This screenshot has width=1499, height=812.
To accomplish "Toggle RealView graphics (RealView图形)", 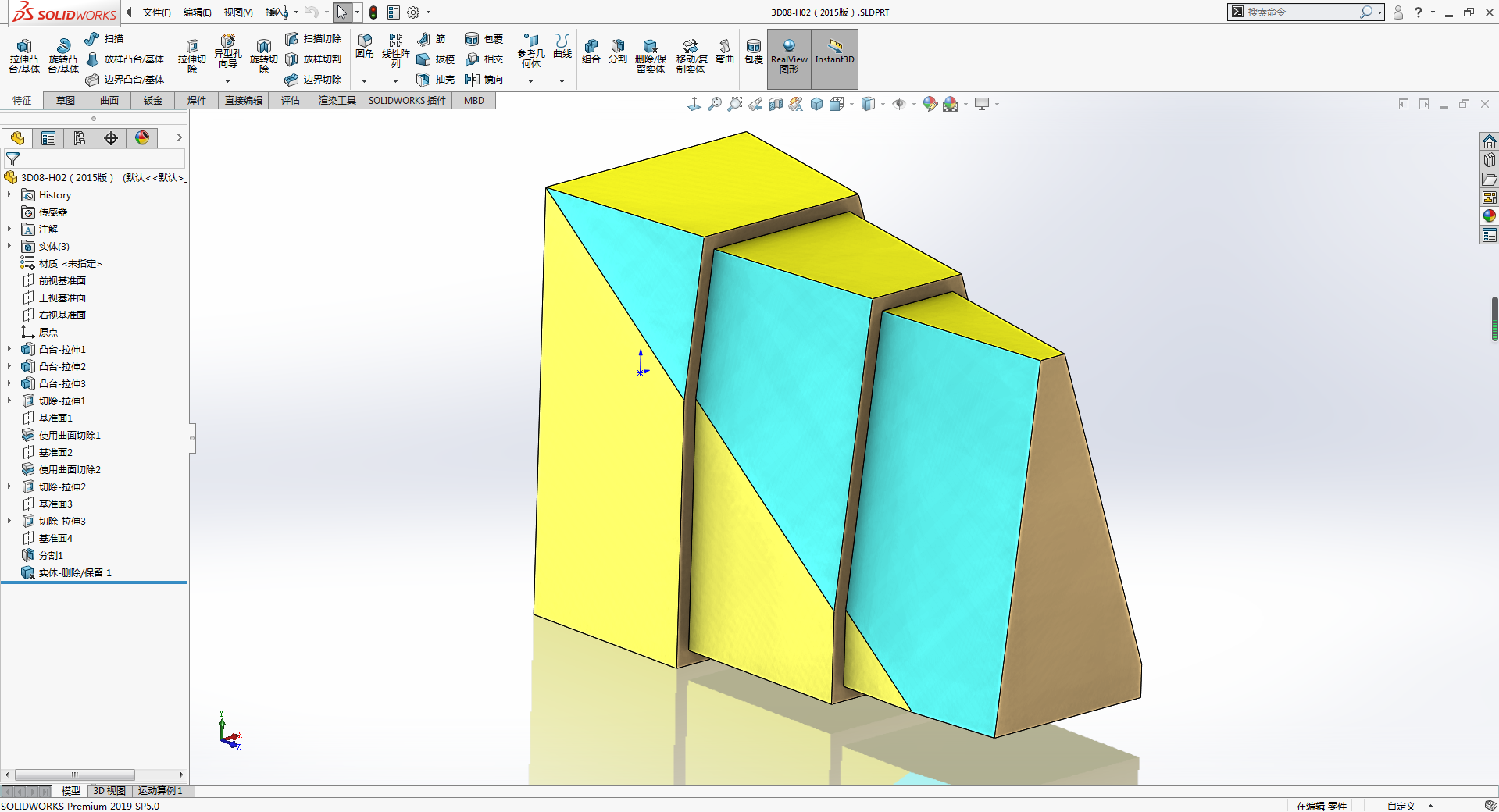I will (789, 59).
